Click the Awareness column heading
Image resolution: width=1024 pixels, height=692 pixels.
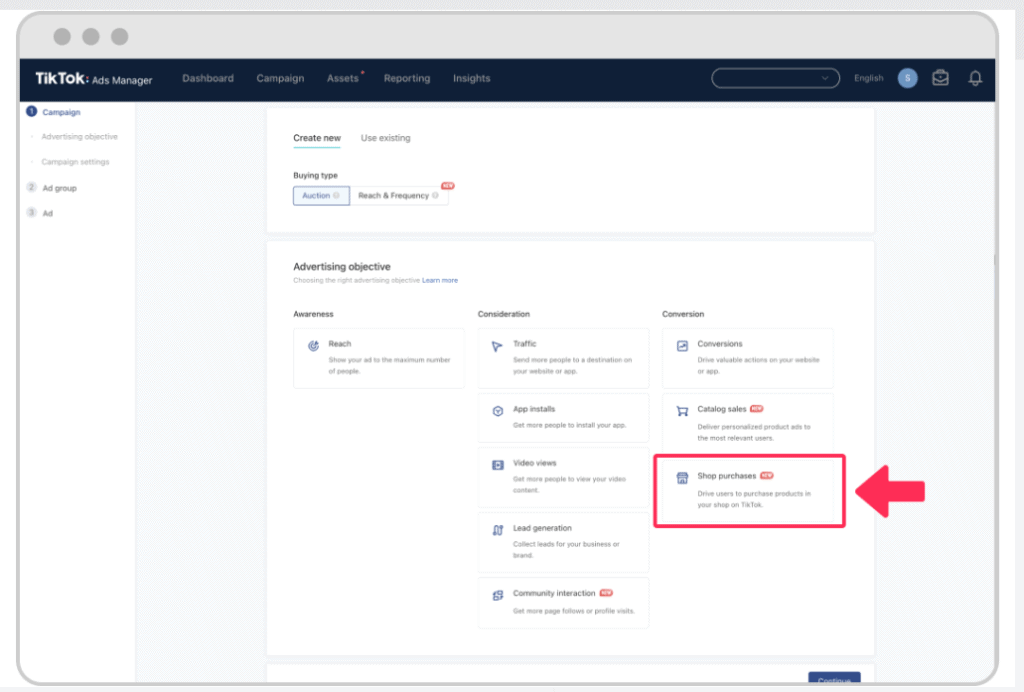click(313, 314)
